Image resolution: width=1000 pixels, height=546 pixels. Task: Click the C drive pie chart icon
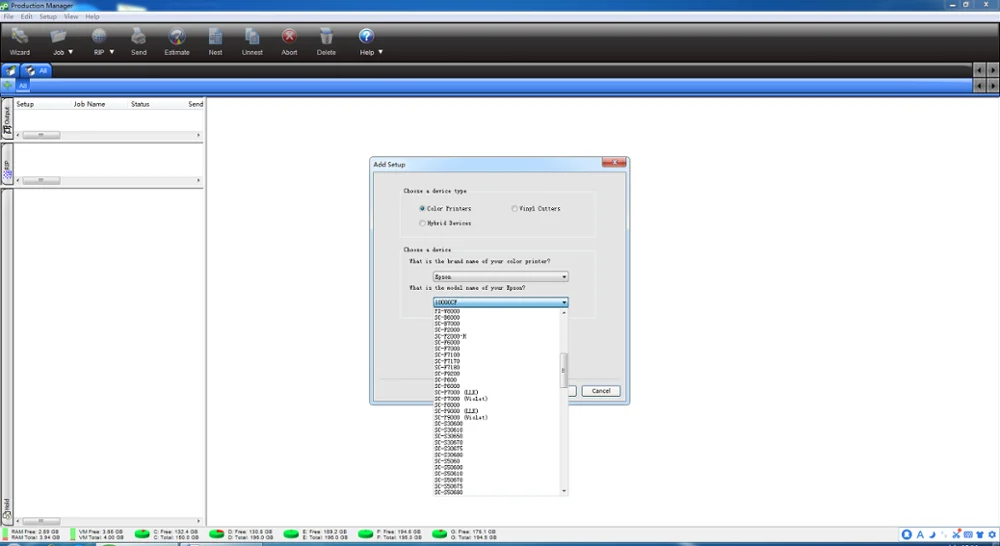(x=142, y=534)
